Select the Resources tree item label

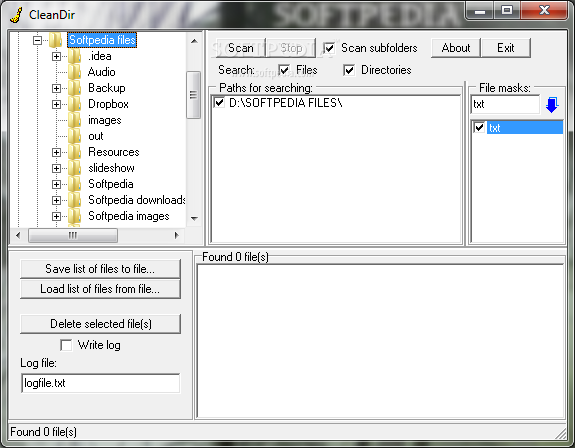tap(114, 152)
